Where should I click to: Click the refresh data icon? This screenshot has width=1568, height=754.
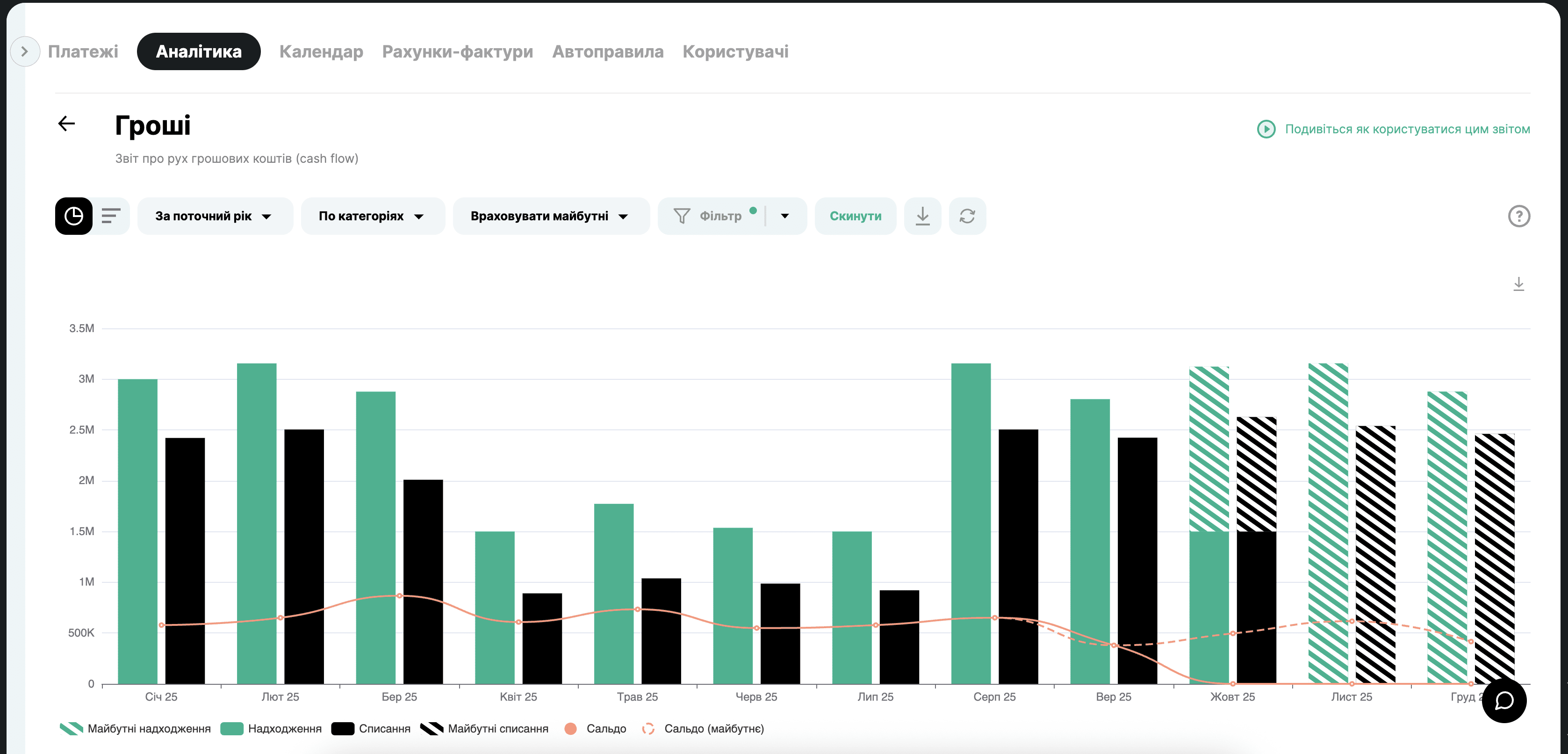pos(967,216)
